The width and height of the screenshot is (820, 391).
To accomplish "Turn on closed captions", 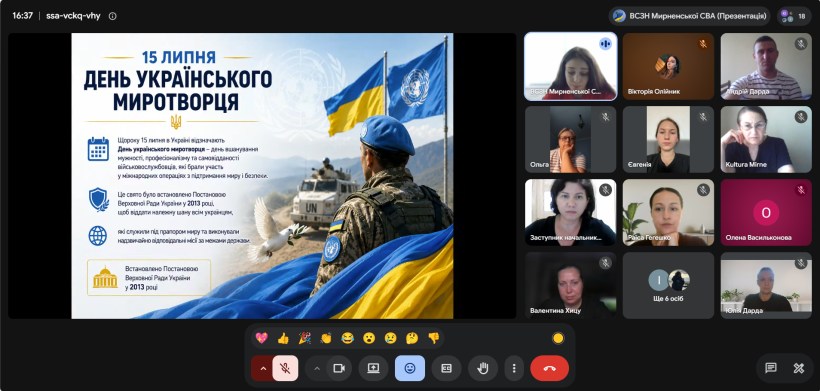I will tap(446, 368).
